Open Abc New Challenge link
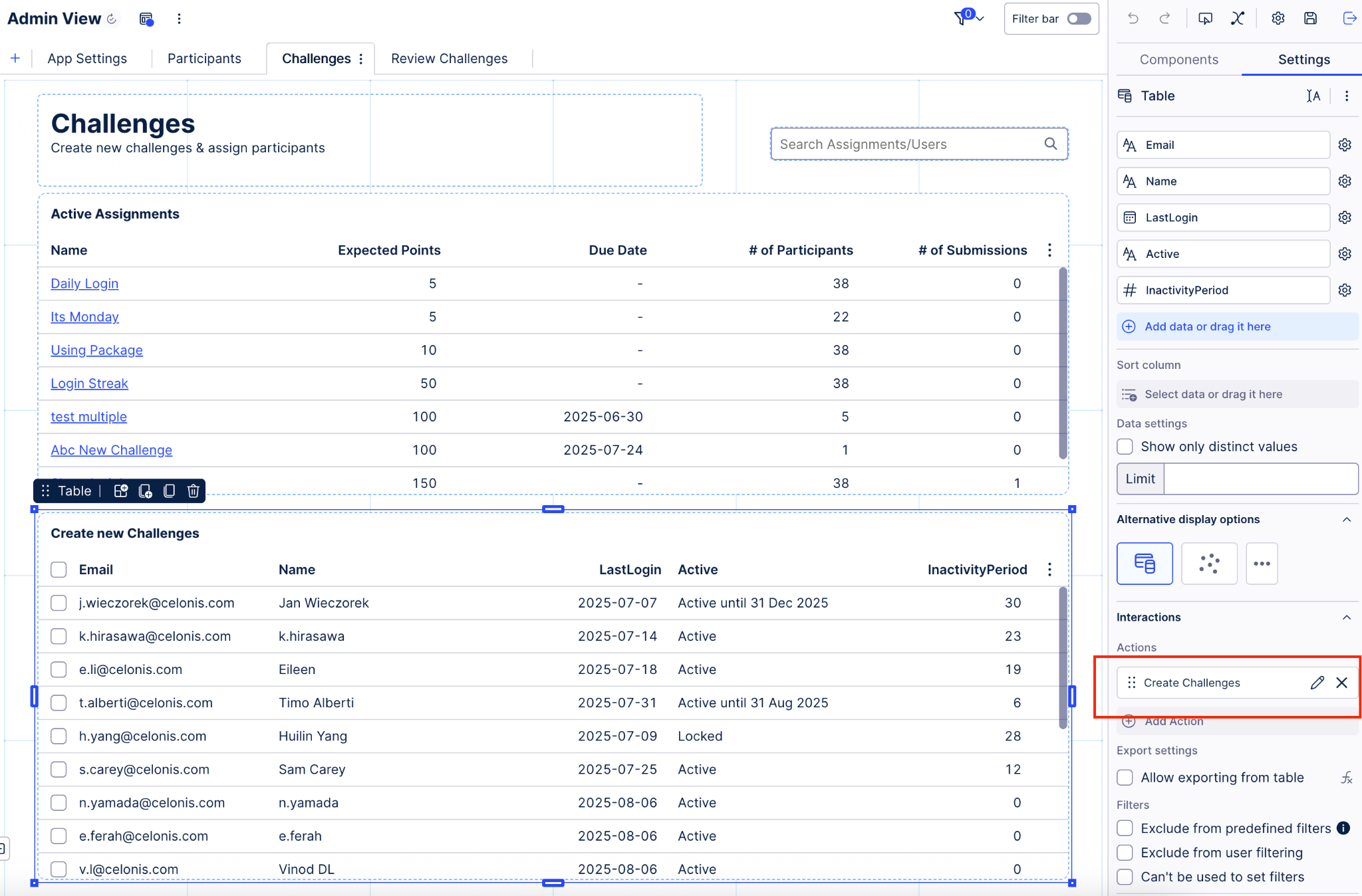The width and height of the screenshot is (1362, 896). tap(111, 450)
